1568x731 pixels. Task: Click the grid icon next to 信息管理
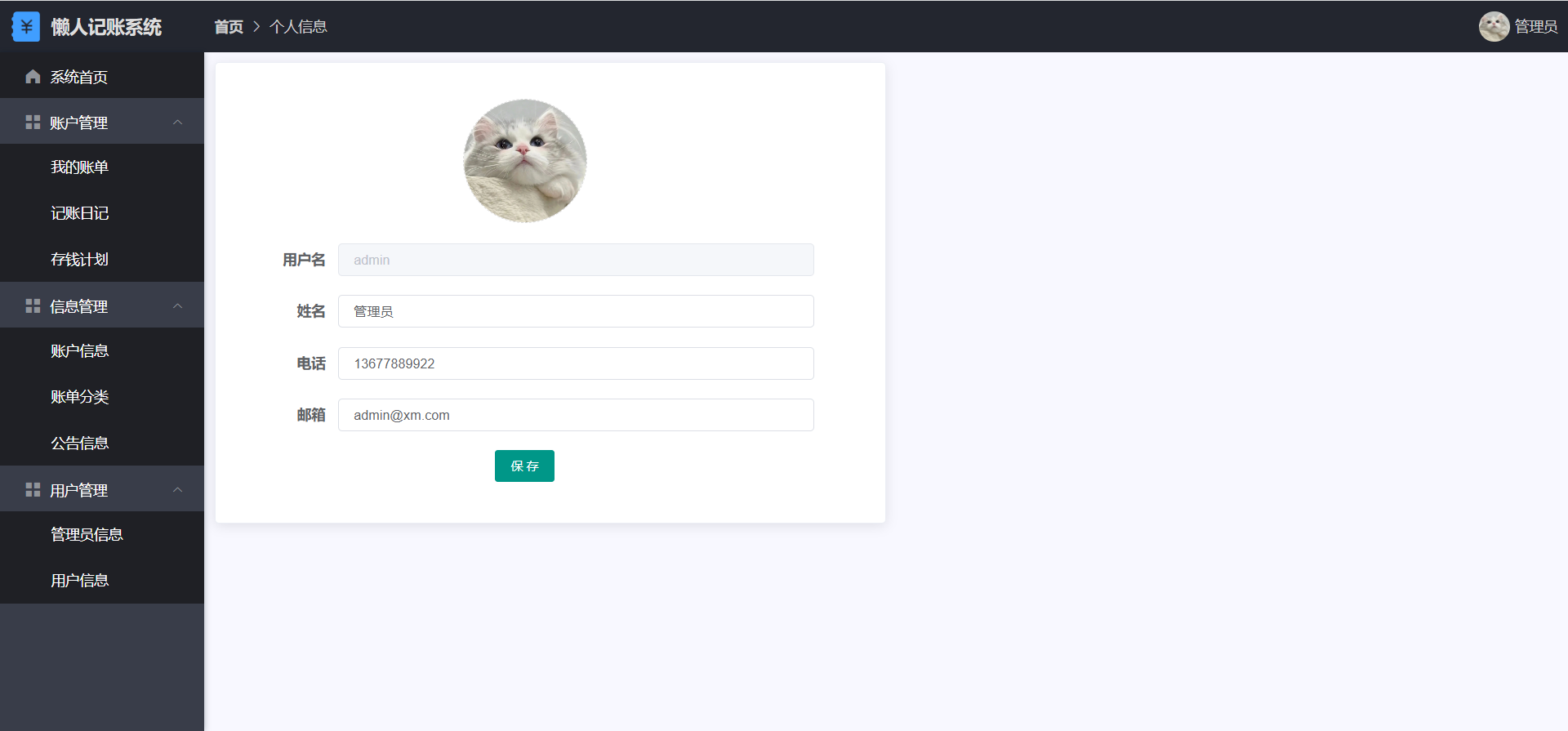pos(33,306)
